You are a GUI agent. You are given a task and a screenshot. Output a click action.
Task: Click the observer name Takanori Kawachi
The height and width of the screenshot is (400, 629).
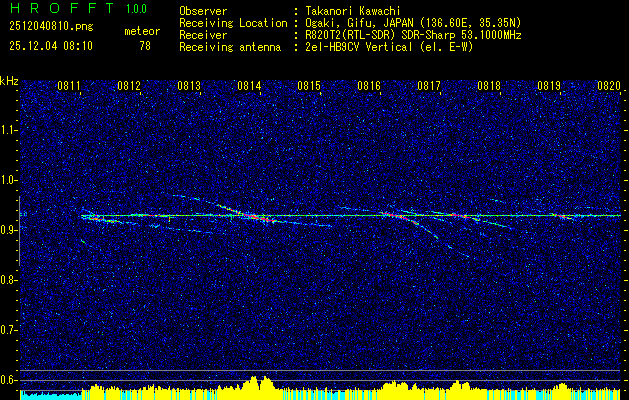click(353, 11)
